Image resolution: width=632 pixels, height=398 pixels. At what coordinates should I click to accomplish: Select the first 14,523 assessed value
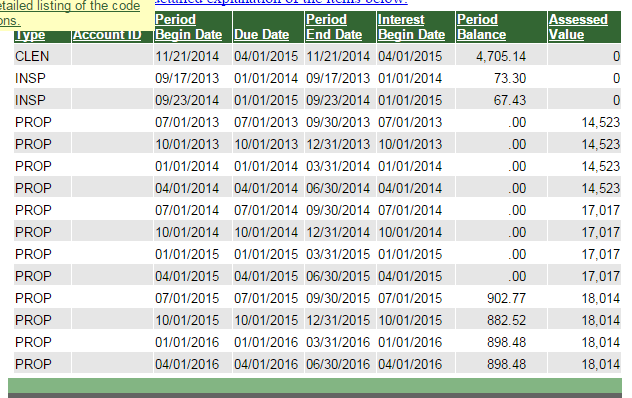[x=584, y=122]
